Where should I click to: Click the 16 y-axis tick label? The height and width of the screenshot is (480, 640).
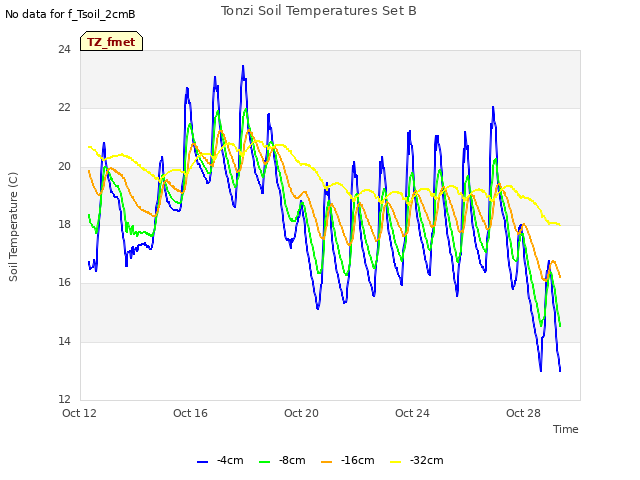(x=64, y=282)
